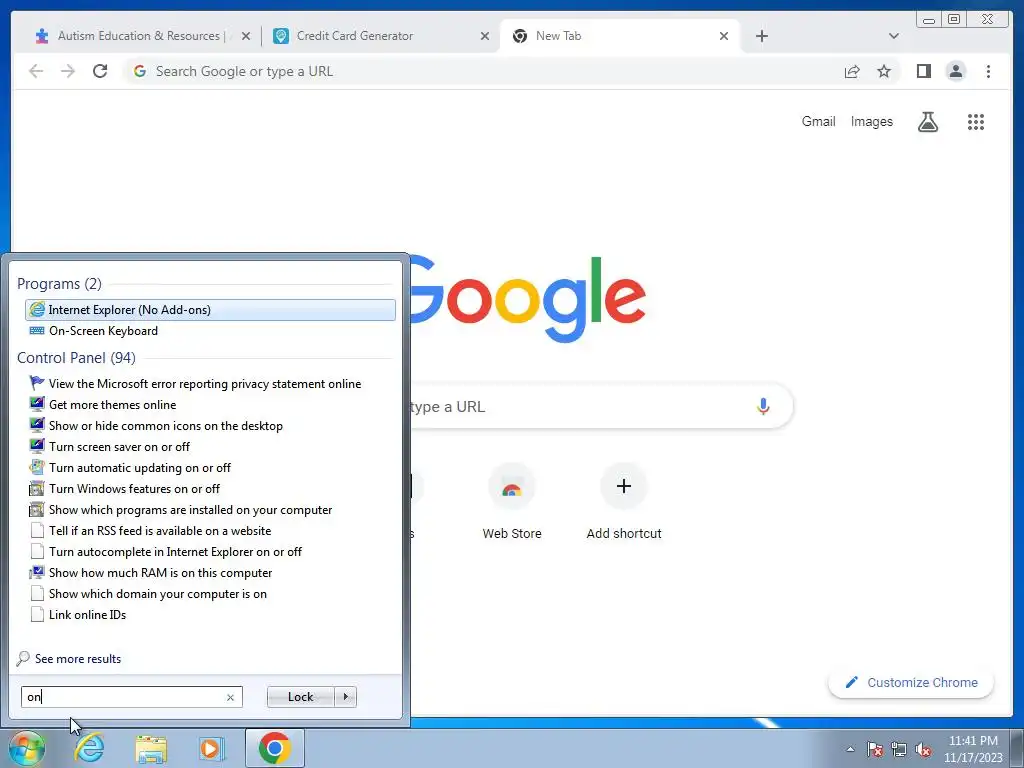
Task: Open the Windows Start orb
Action: pyautogui.click(x=26, y=748)
